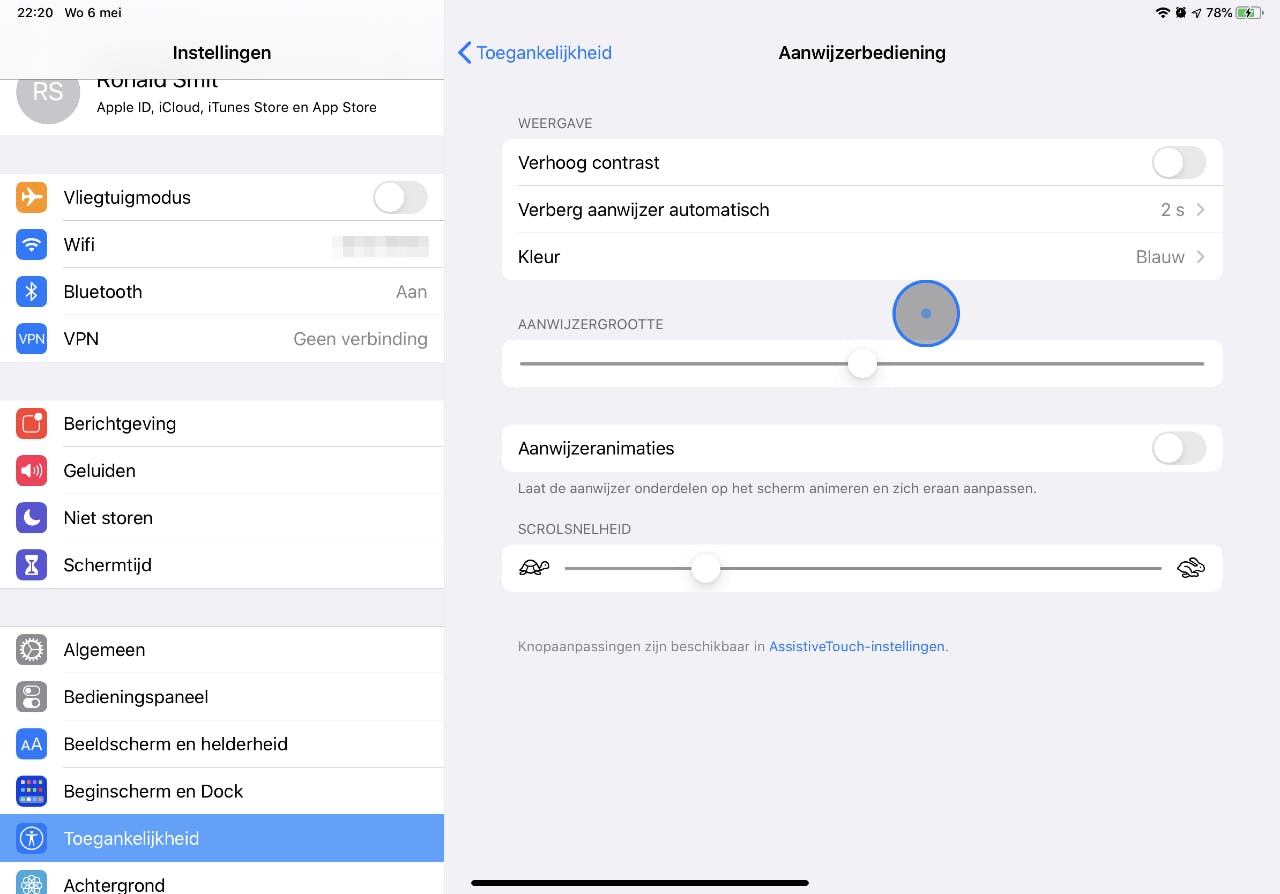The image size is (1280, 894).
Task: Go back to Toegankelijkheid
Action: 535,53
